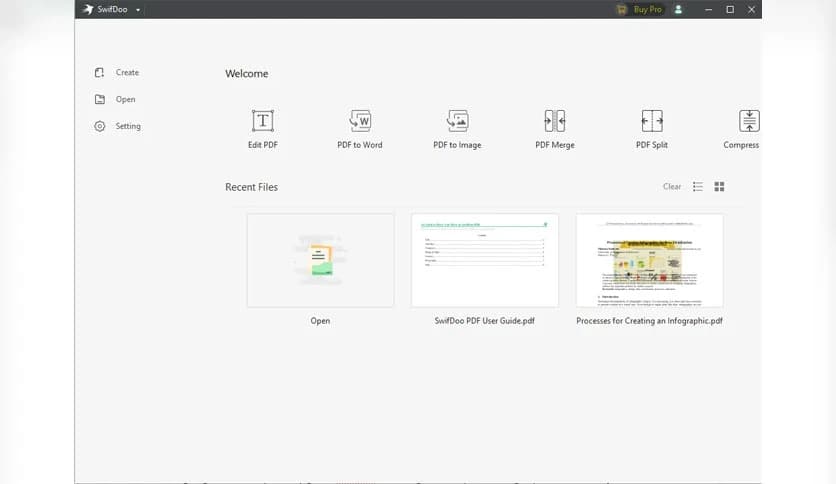The height and width of the screenshot is (484, 836).
Task: Switch recent files to grid view
Action: [719, 187]
